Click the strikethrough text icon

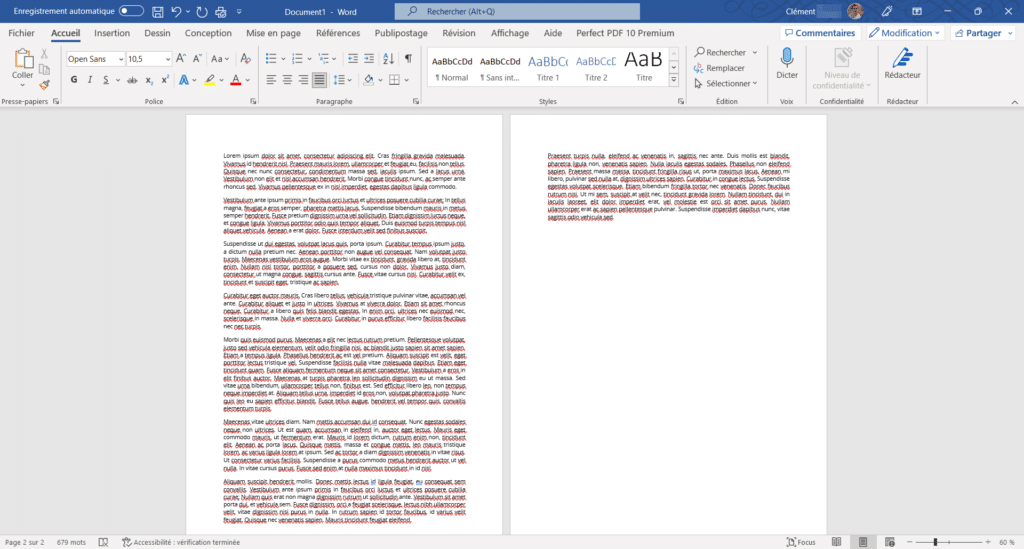129,80
